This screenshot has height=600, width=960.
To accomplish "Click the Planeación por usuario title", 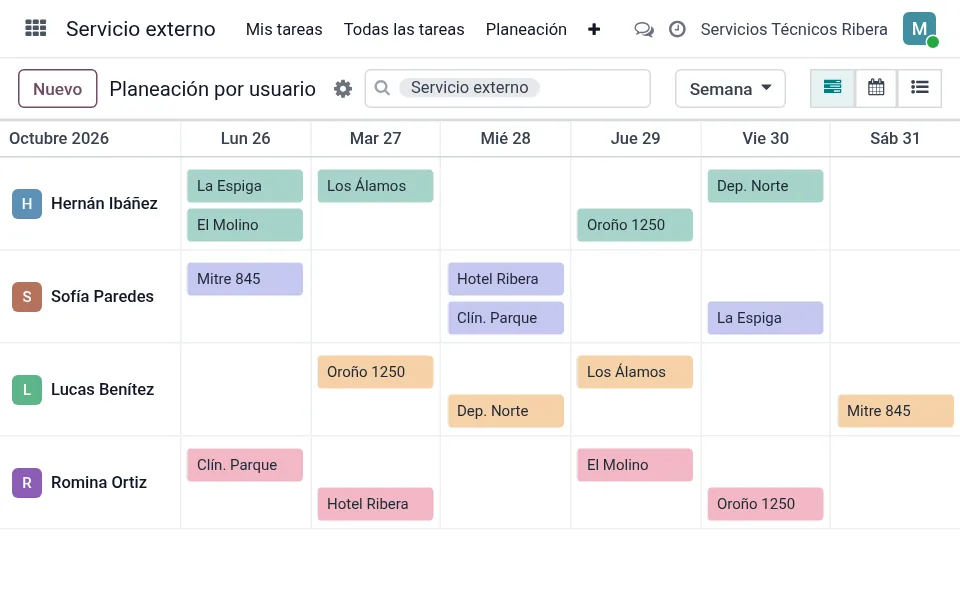I will coord(212,89).
